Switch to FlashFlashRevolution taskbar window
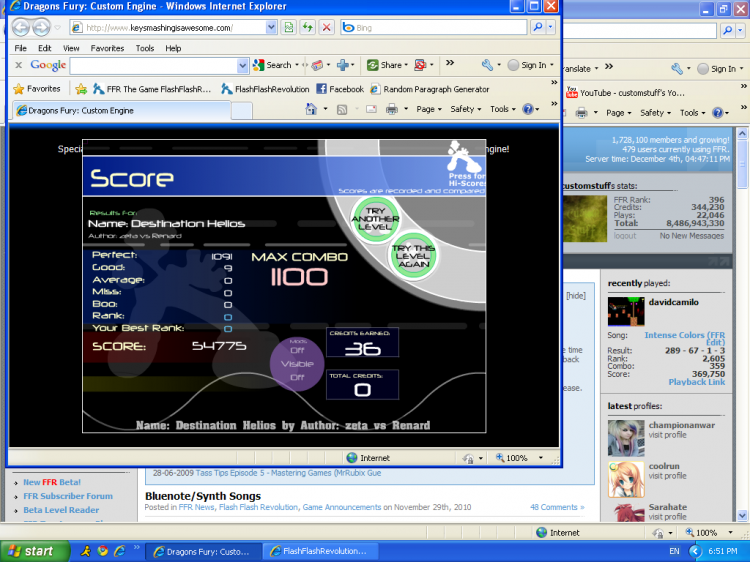This screenshot has width=750, height=562. (318, 551)
